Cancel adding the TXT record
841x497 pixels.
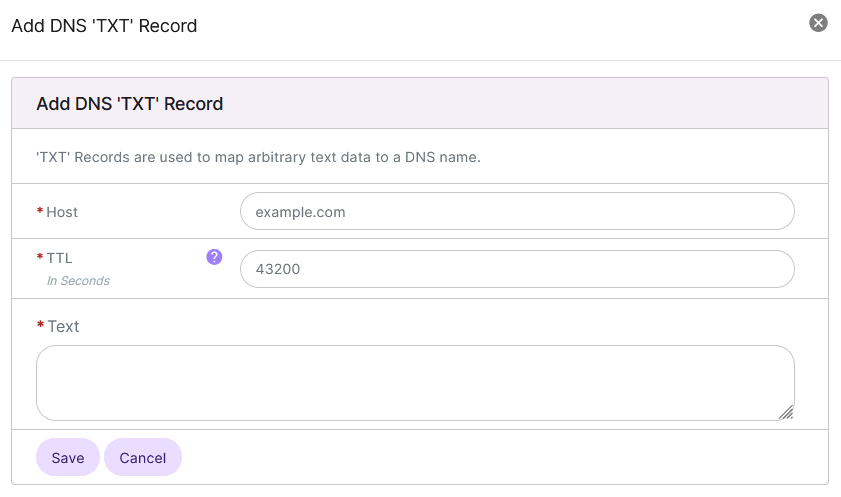click(x=143, y=457)
